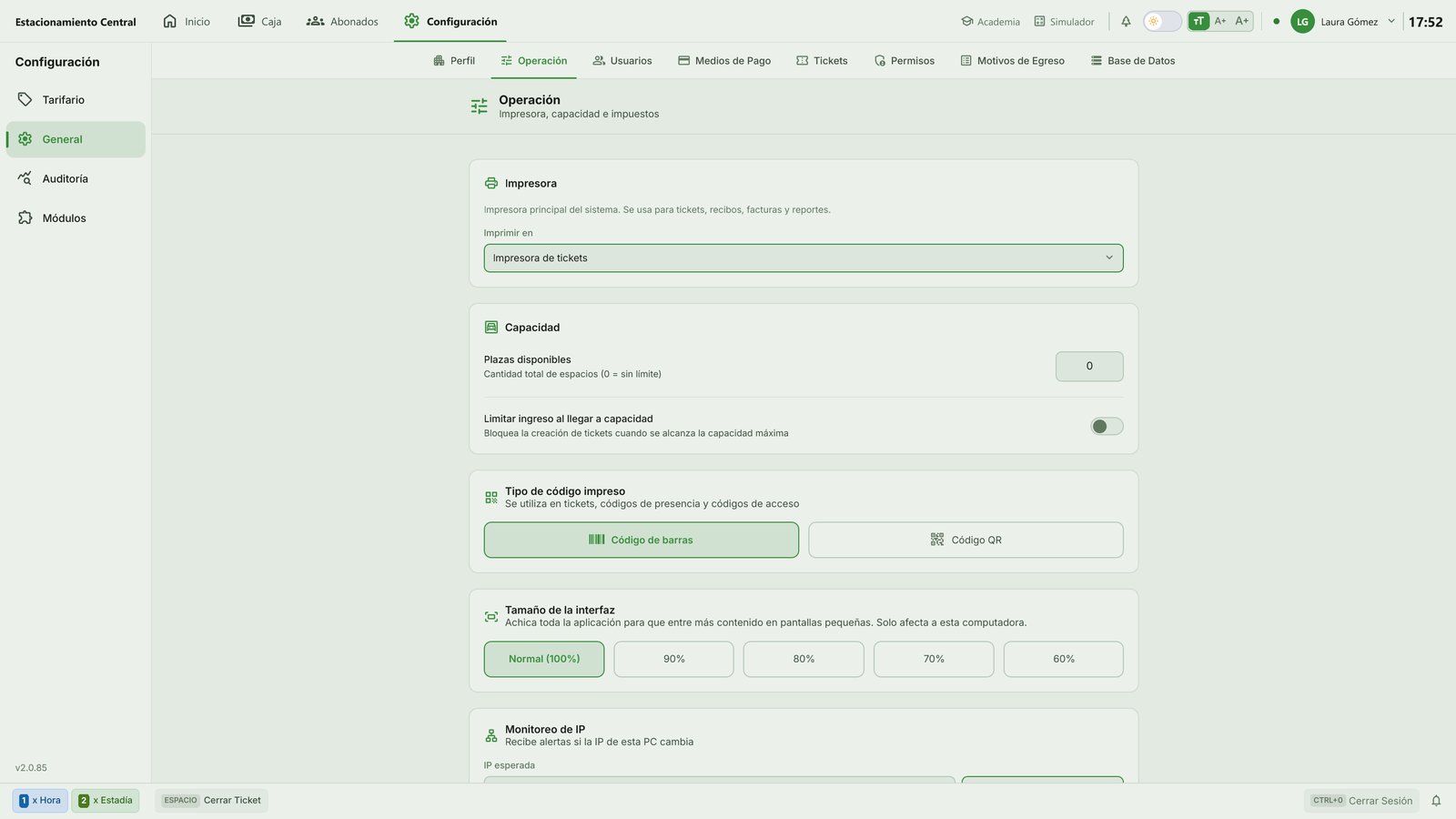Set interface size to 90%
Screen dimensions: 1456x819
(673, 659)
